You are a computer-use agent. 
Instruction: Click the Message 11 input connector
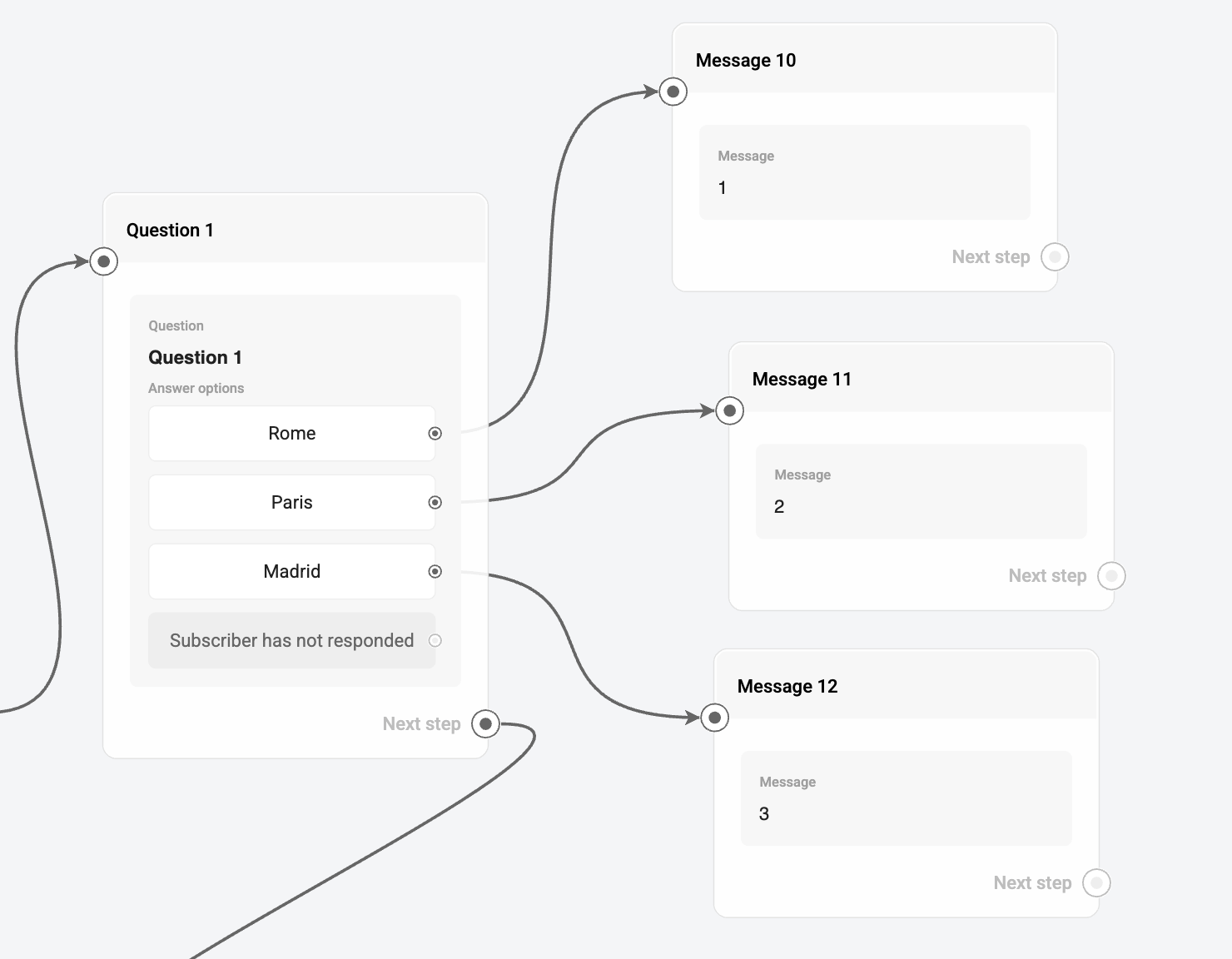pyautogui.click(x=730, y=410)
